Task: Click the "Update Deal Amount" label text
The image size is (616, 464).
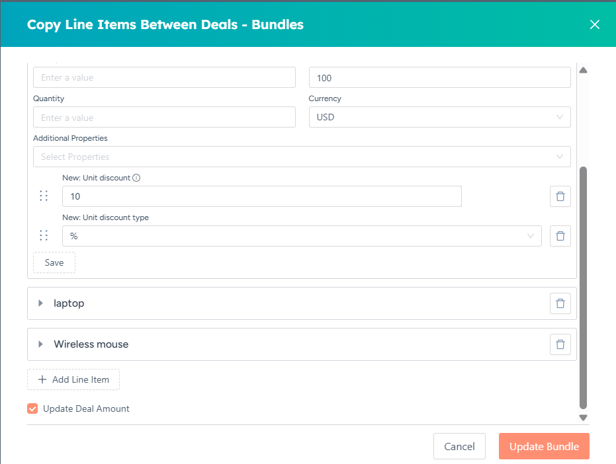Action: point(86,409)
